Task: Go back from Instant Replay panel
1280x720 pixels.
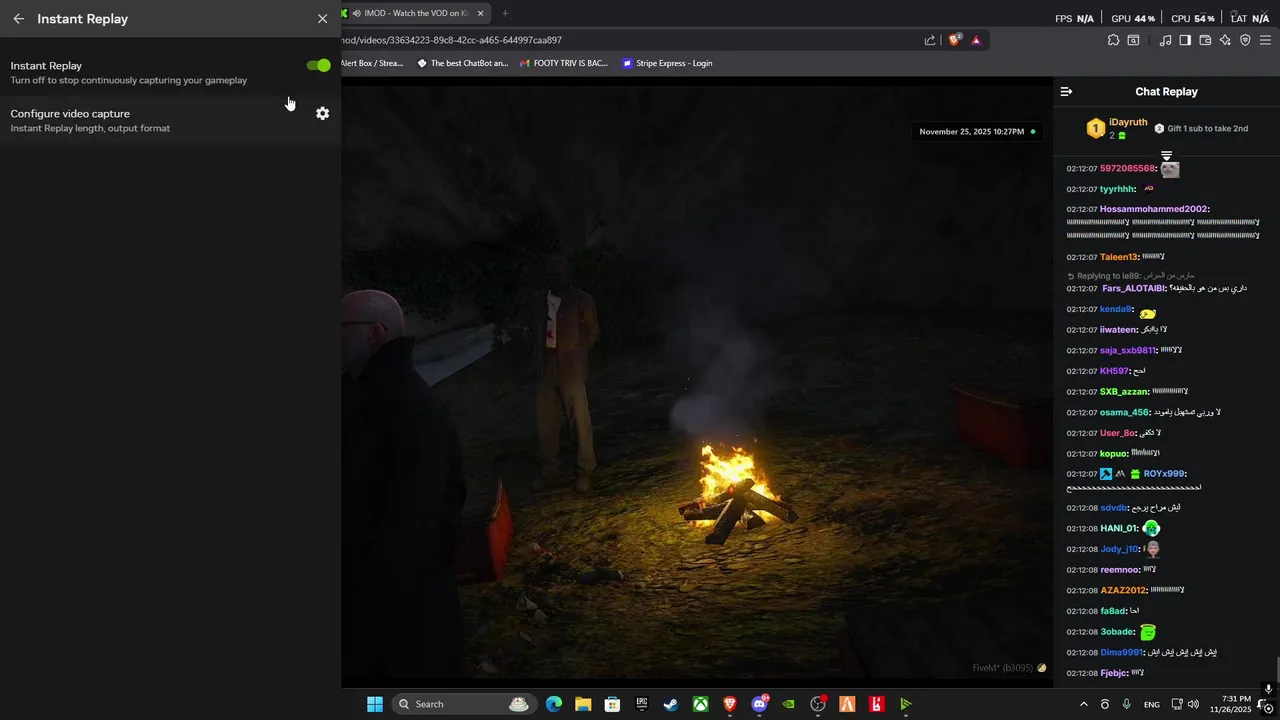Action: pos(18,18)
